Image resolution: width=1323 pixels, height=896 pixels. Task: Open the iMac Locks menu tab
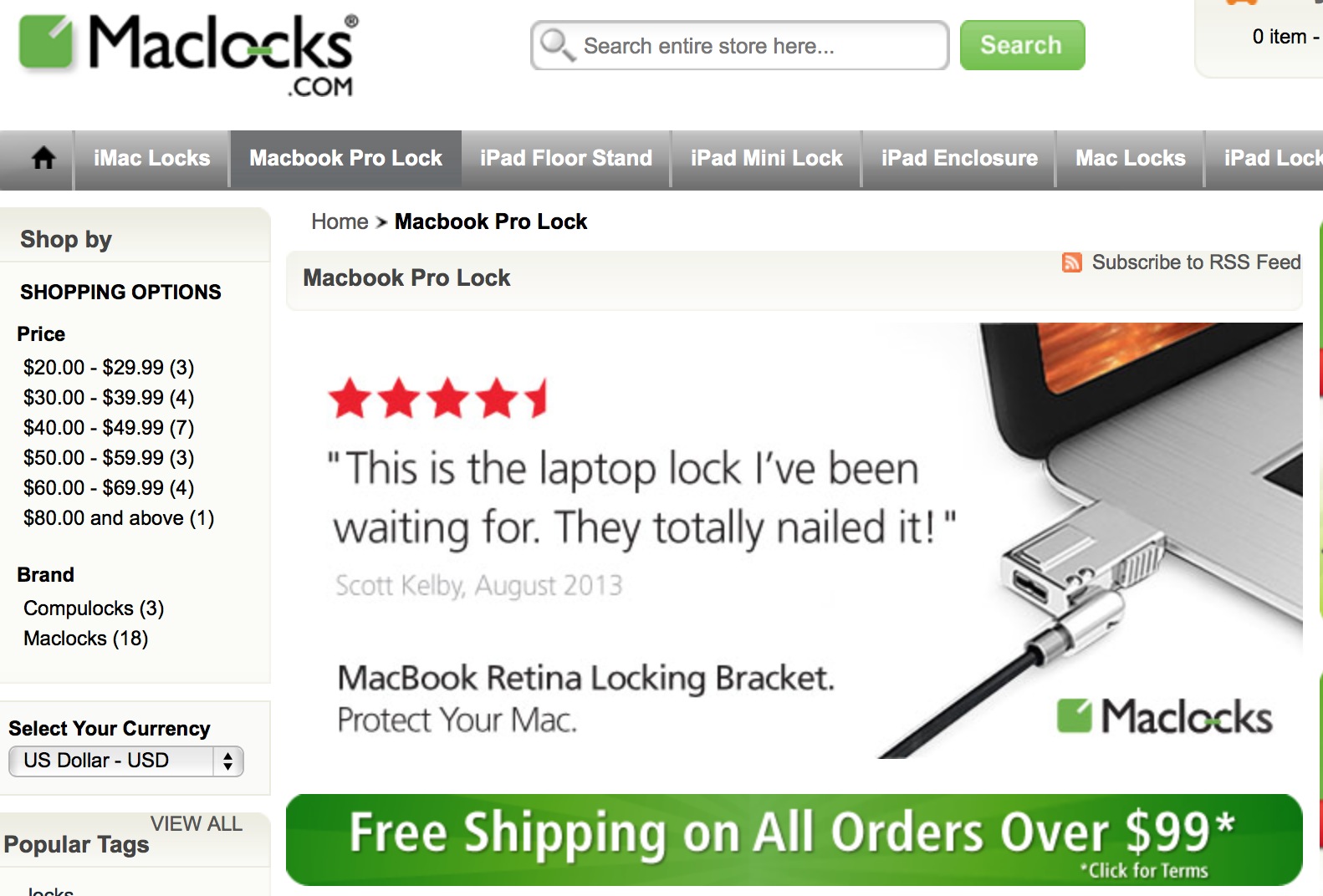152,158
